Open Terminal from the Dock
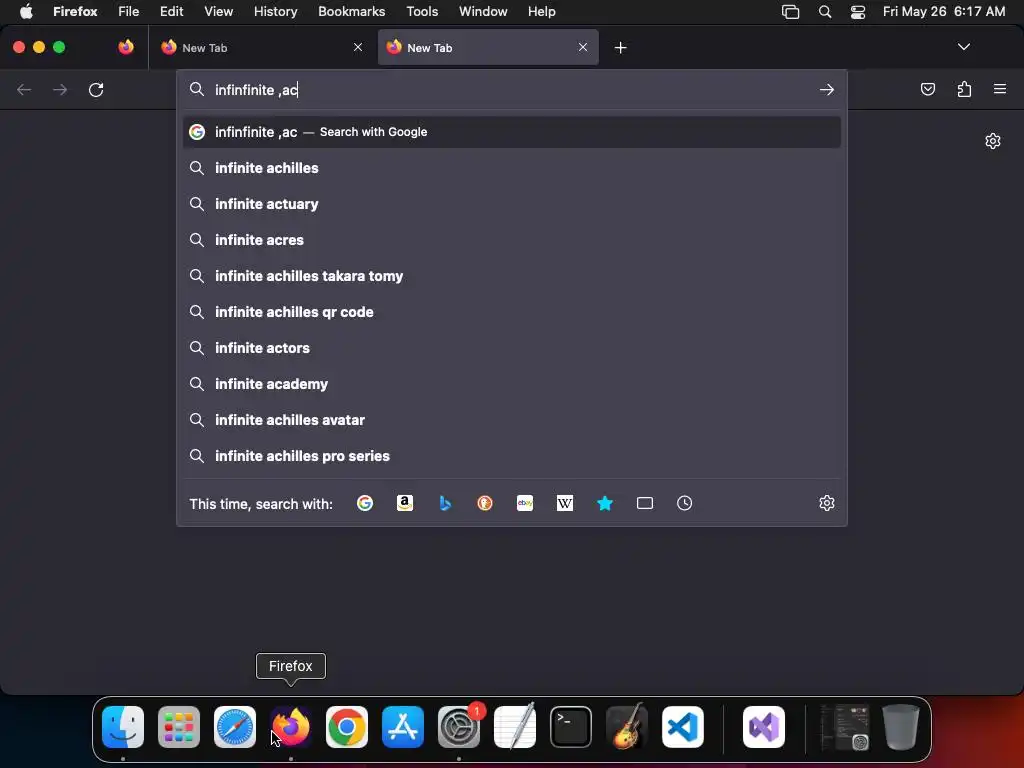Viewport: 1024px width, 768px height. [x=571, y=727]
